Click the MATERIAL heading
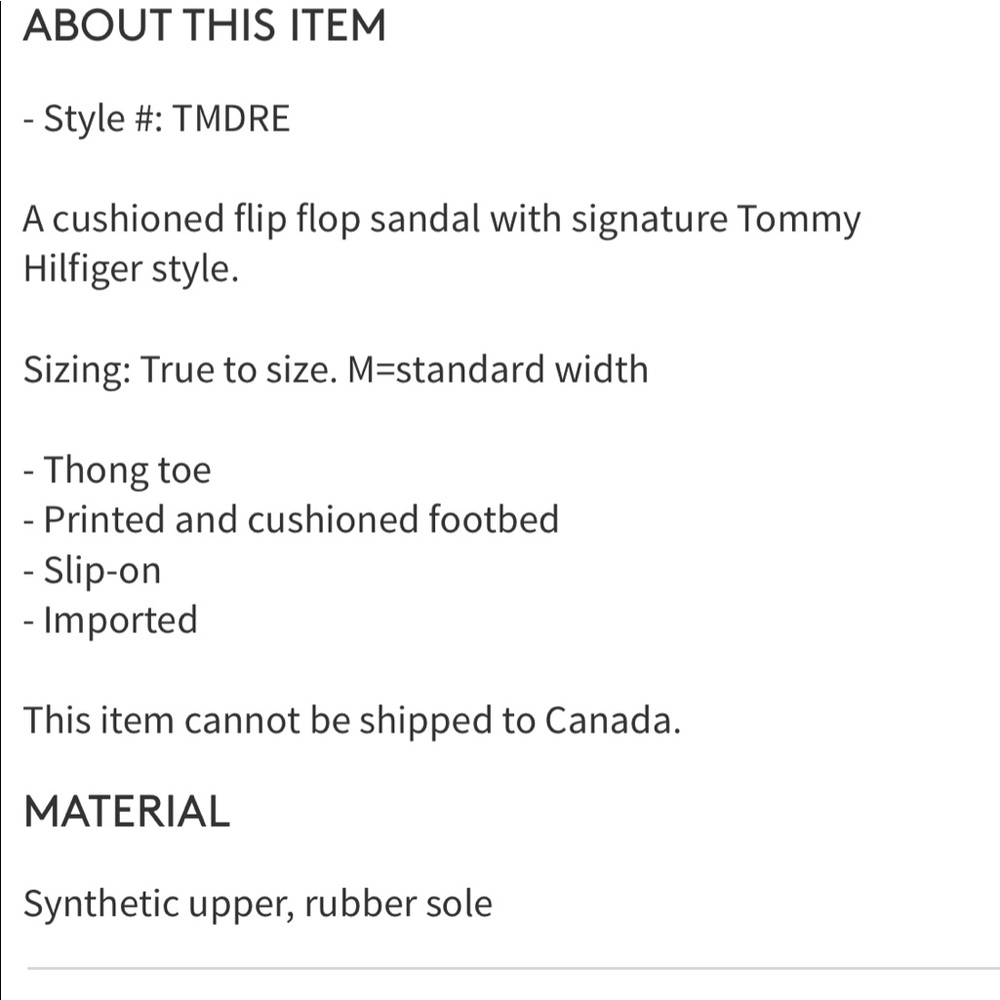 tap(126, 812)
